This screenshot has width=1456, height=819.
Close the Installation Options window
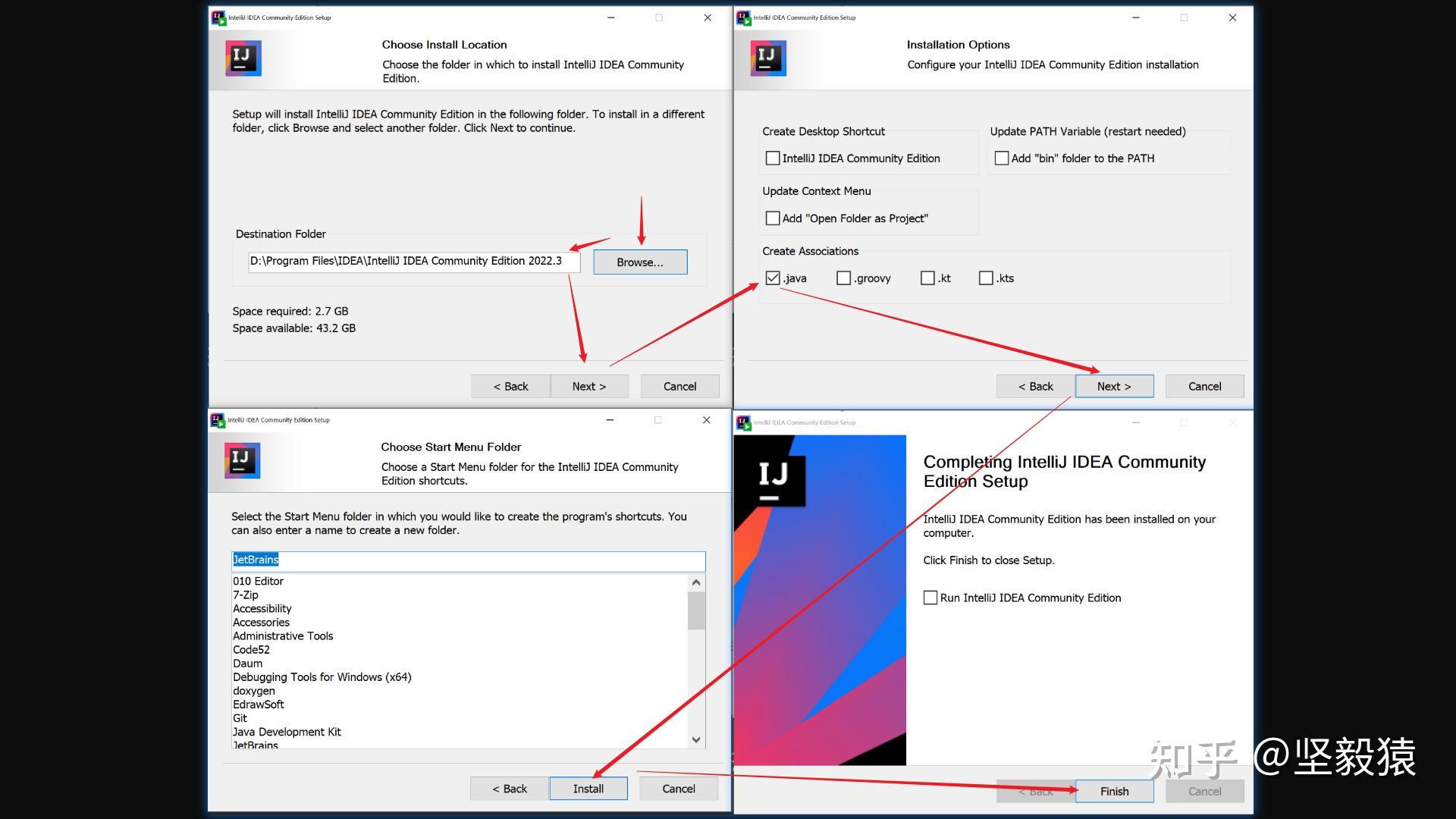pyautogui.click(x=1232, y=17)
